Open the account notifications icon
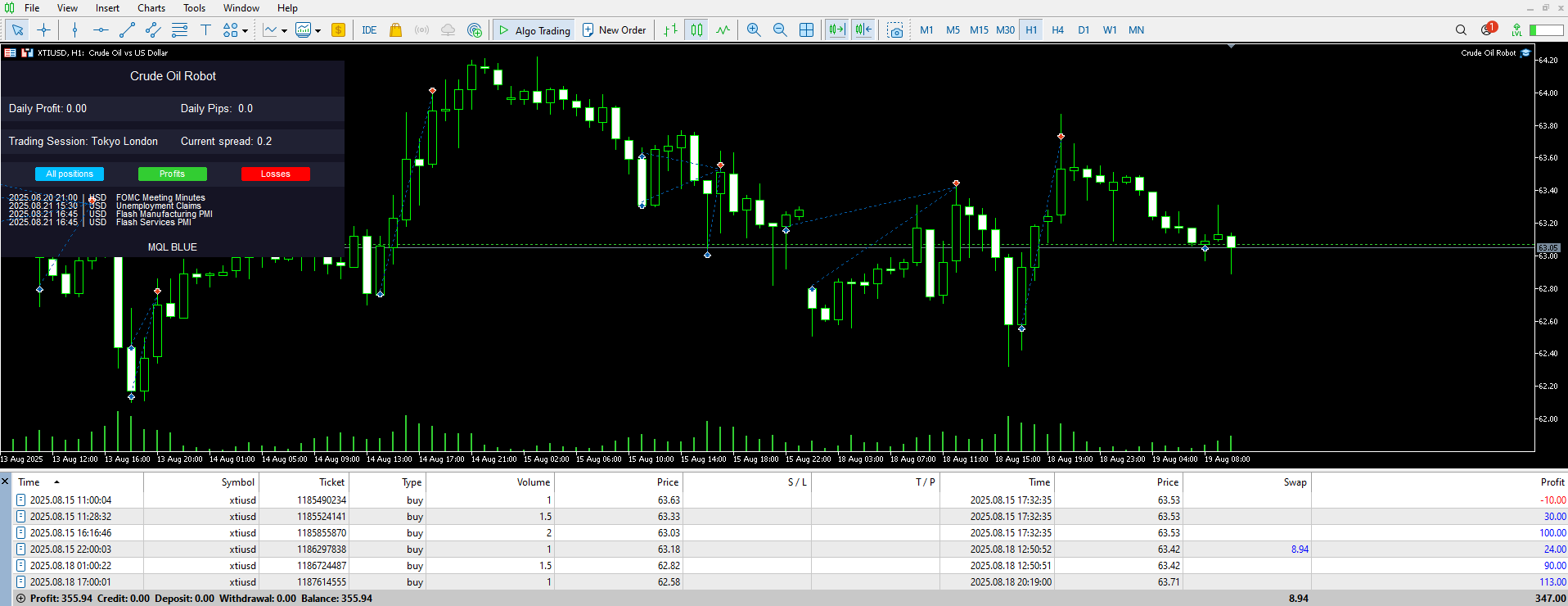The height and width of the screenshot is (606, 1568). pos(1488,29)
